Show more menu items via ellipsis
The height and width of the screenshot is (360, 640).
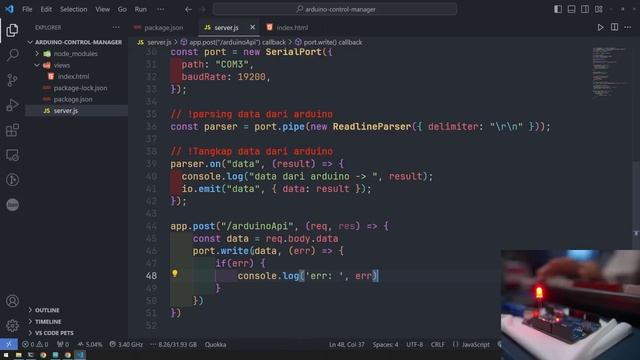tap(161, 9)
